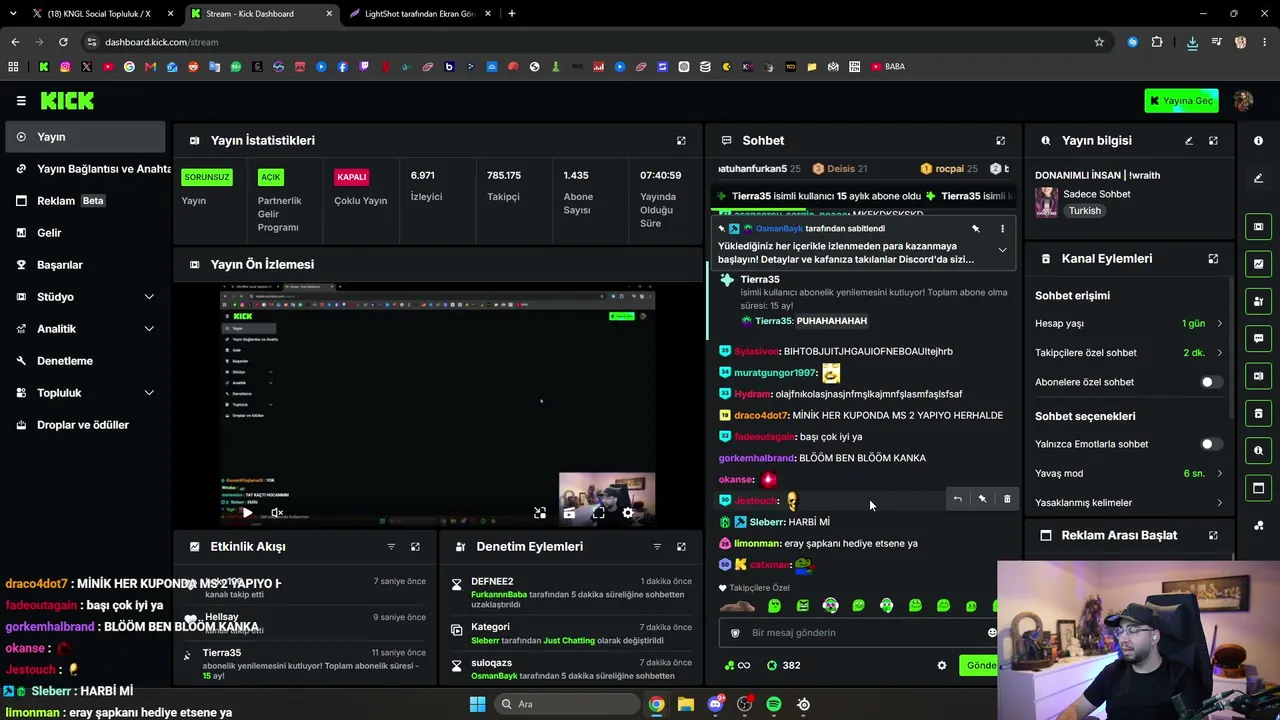Image resolution: width=1280 pixels, height=720 pixels.
Task: Toggle the ad break widget in right sidebar
Action: coord(1258,488)
